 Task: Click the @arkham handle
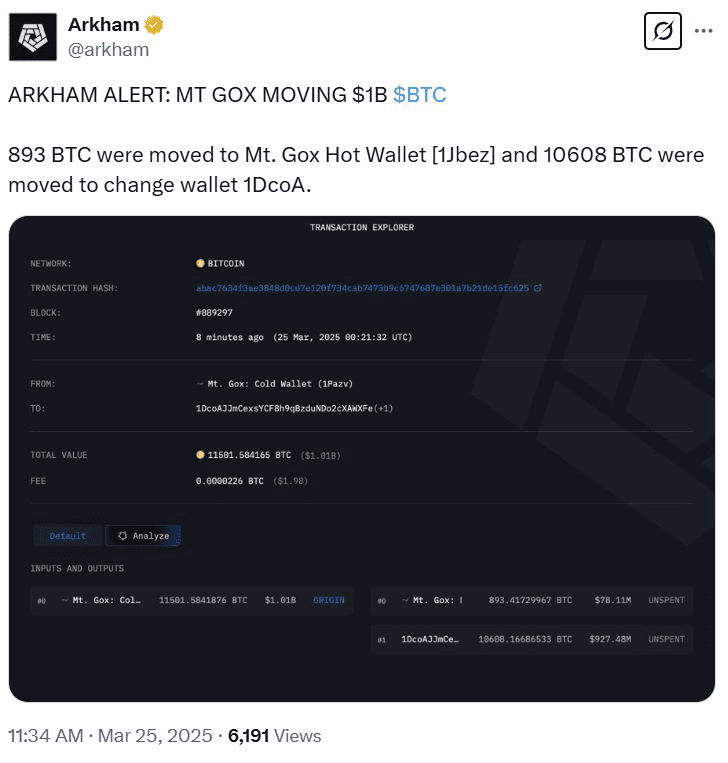pyautogui.click(x=109, y=50)
